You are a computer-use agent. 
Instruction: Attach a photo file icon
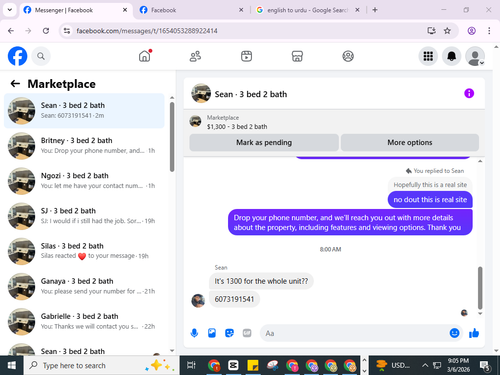(212, 333)
